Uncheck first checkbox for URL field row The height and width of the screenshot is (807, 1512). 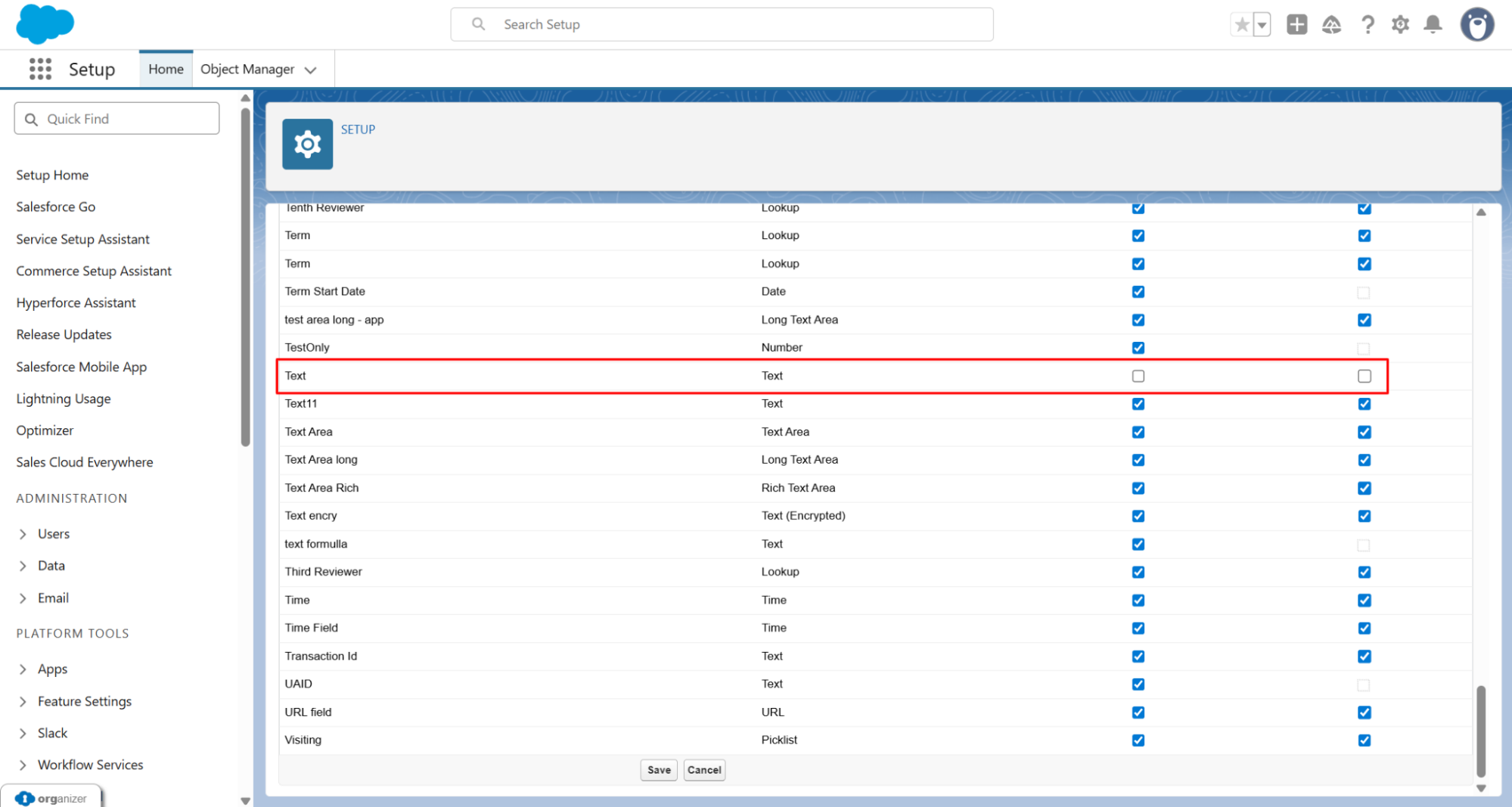pyautogui.click(x=1138, y=712)
